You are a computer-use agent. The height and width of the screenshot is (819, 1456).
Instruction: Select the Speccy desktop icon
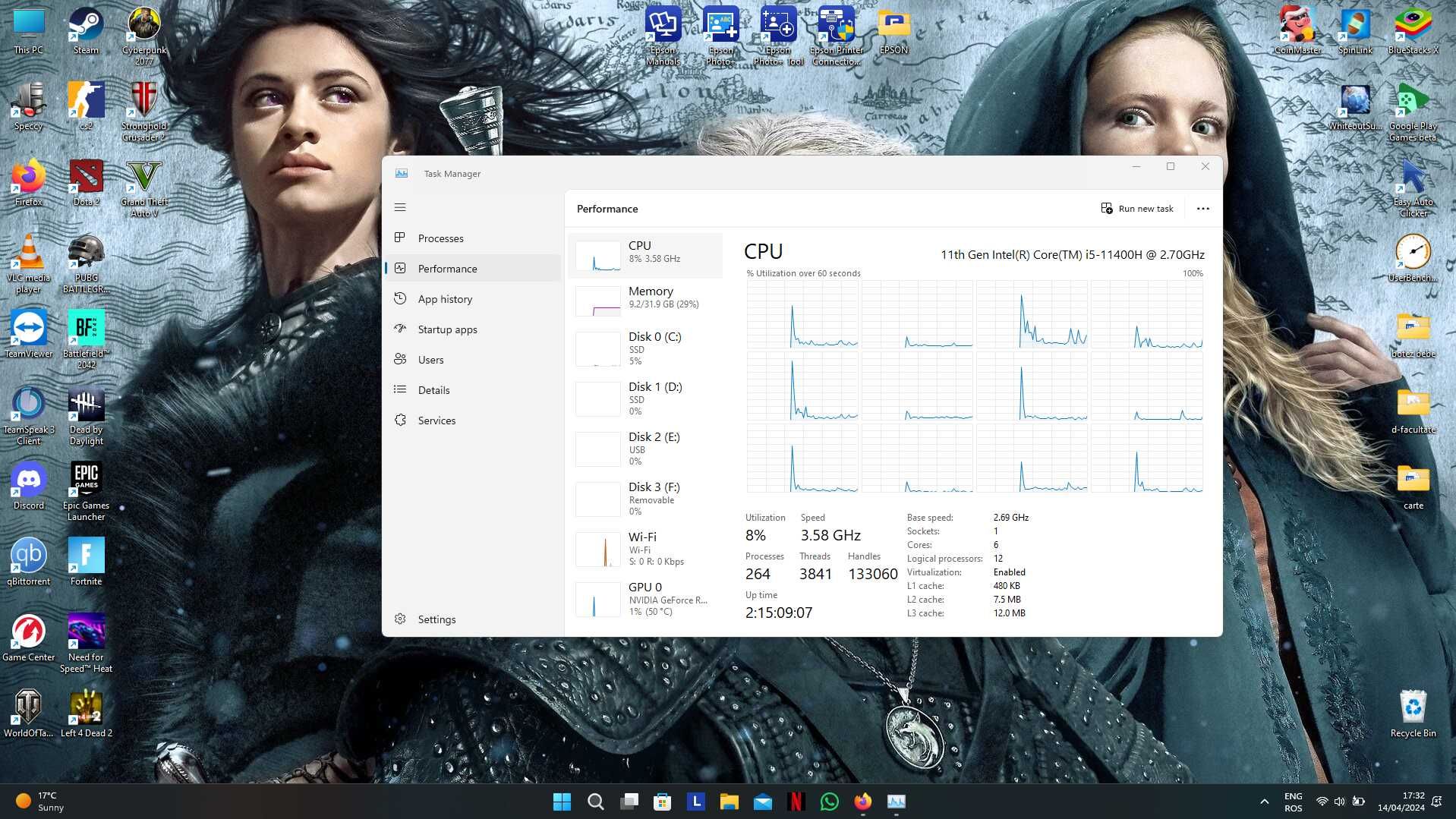[x=29, y=107]
